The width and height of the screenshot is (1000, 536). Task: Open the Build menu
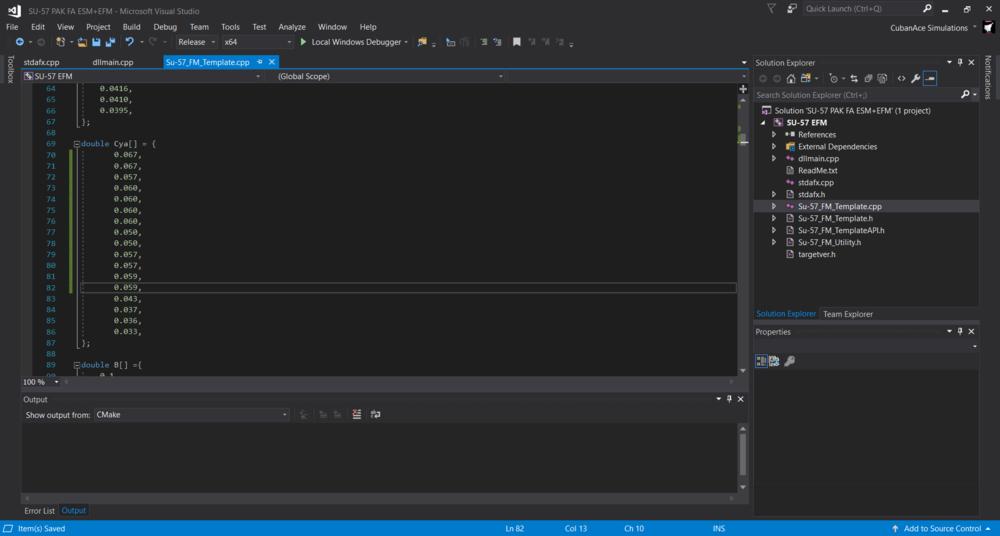(x=131, y=27)
